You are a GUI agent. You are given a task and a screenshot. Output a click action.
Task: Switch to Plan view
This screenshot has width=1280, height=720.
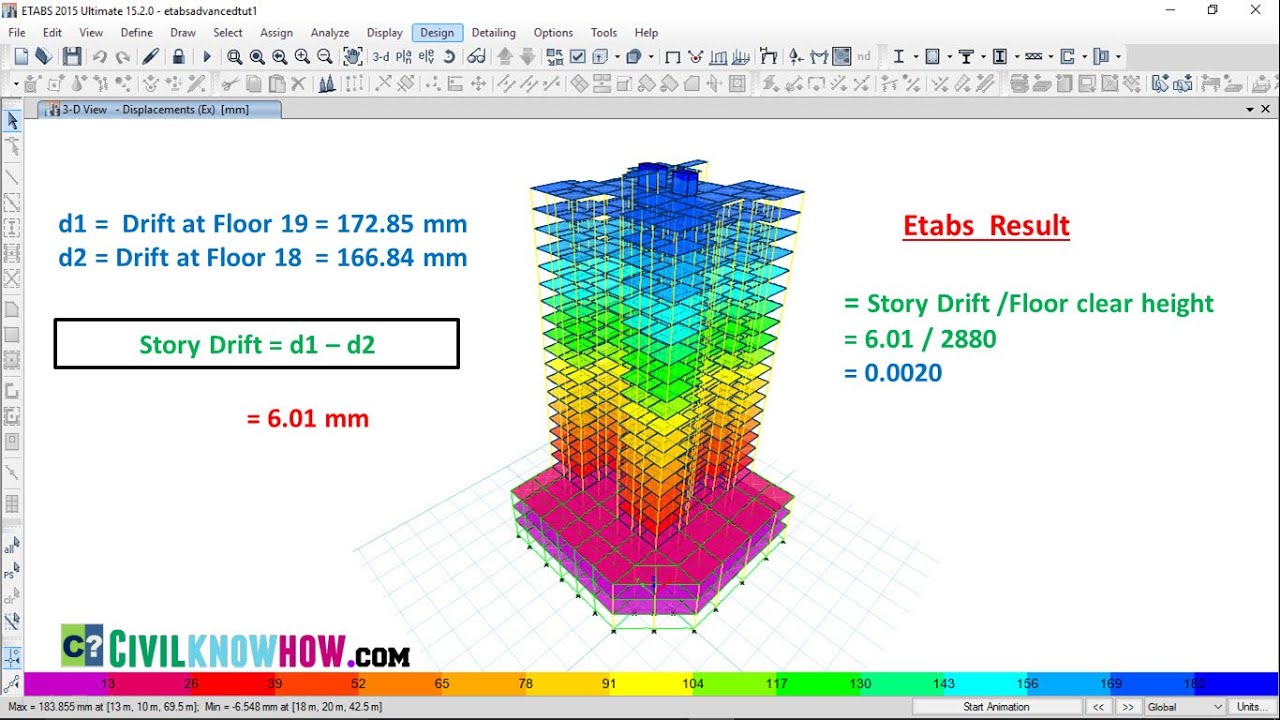(x=404, y=57)
